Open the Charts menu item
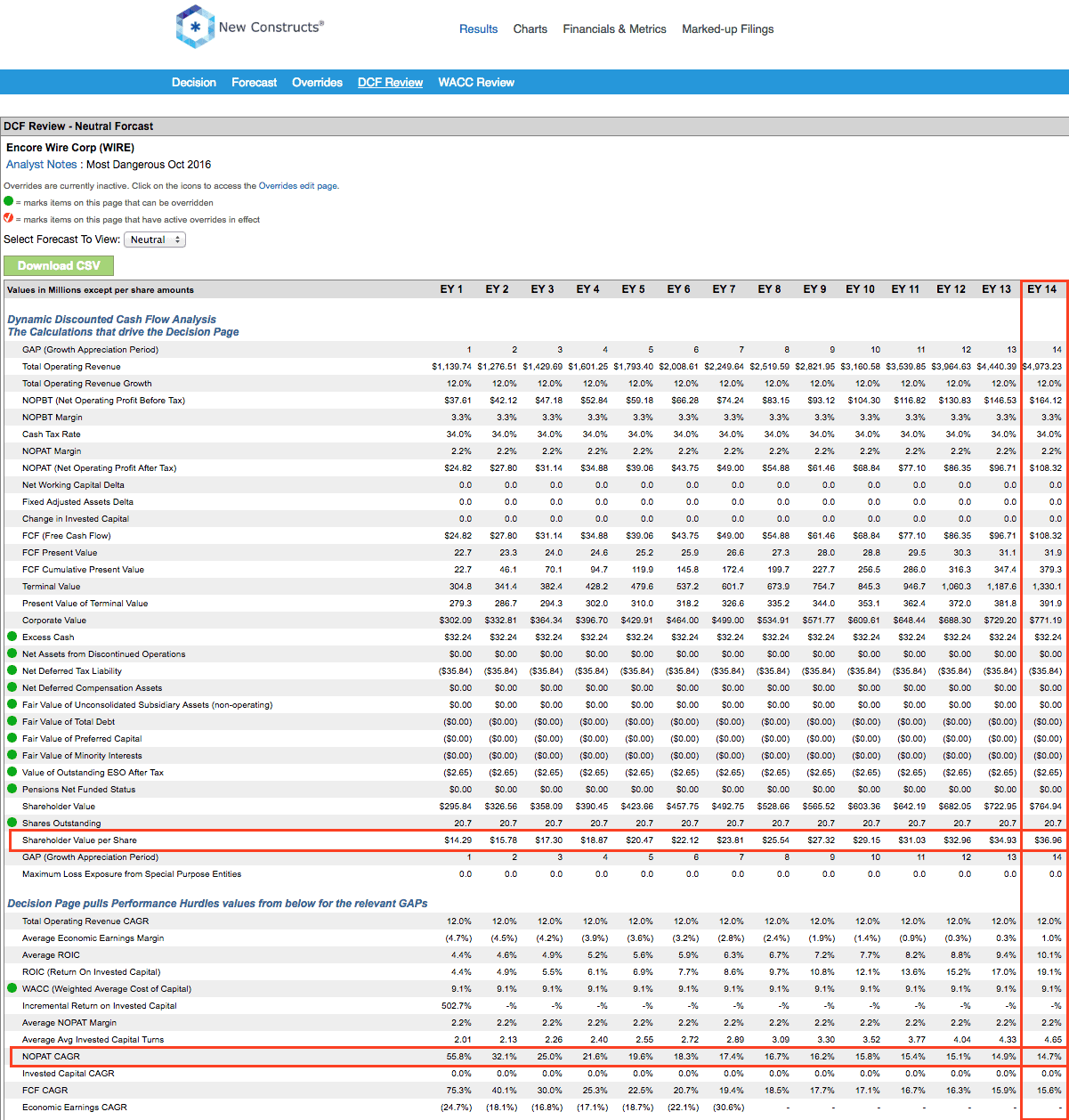The image size is (1069, 1120). [x=530, y=29]
